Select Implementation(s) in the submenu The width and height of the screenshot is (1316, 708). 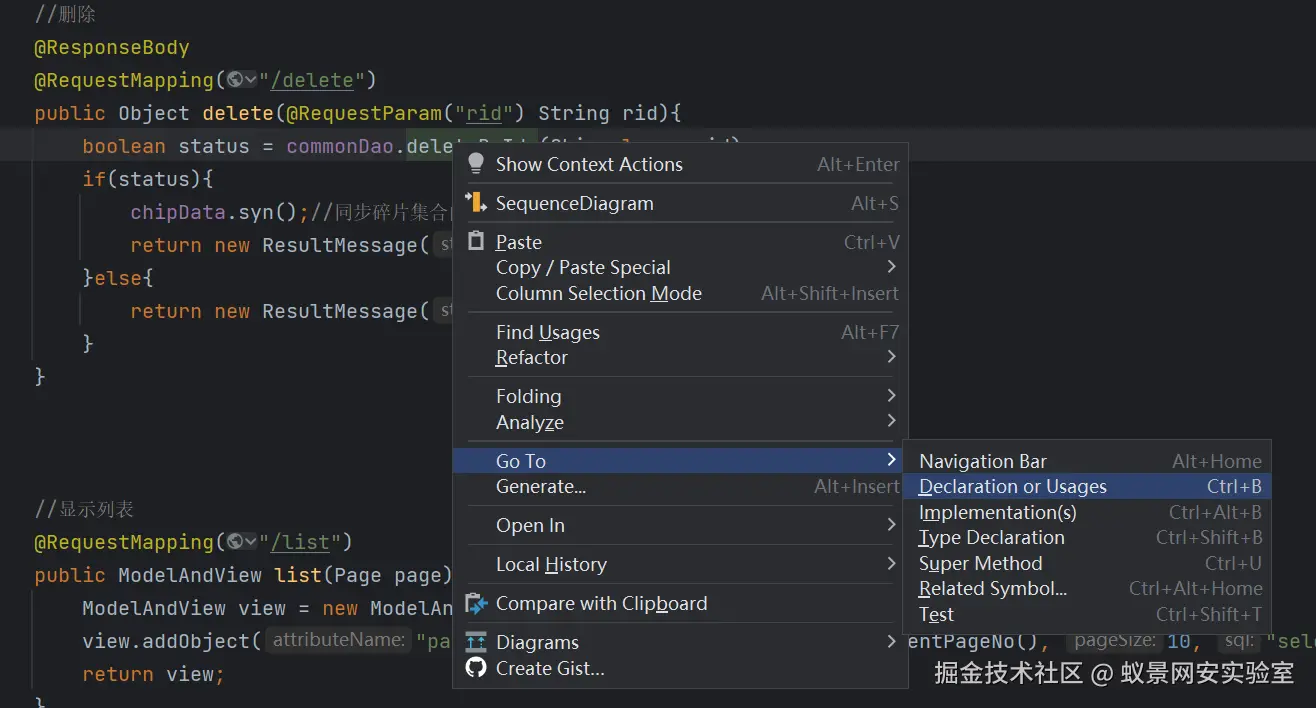[x=997, y=512]
